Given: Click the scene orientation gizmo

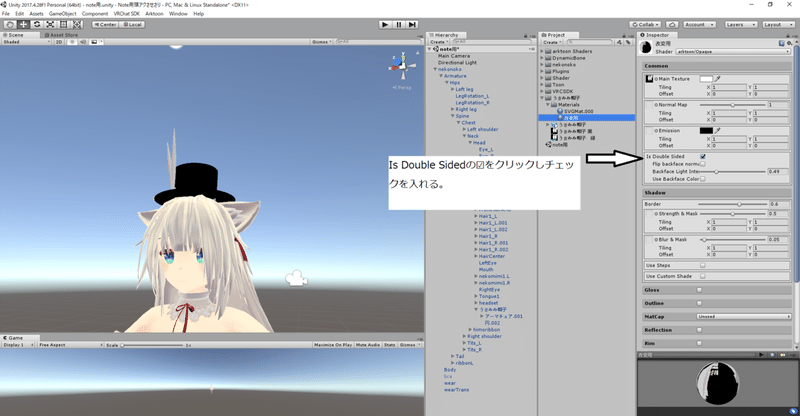Looking at the screenshot, I should pos(403,65).
